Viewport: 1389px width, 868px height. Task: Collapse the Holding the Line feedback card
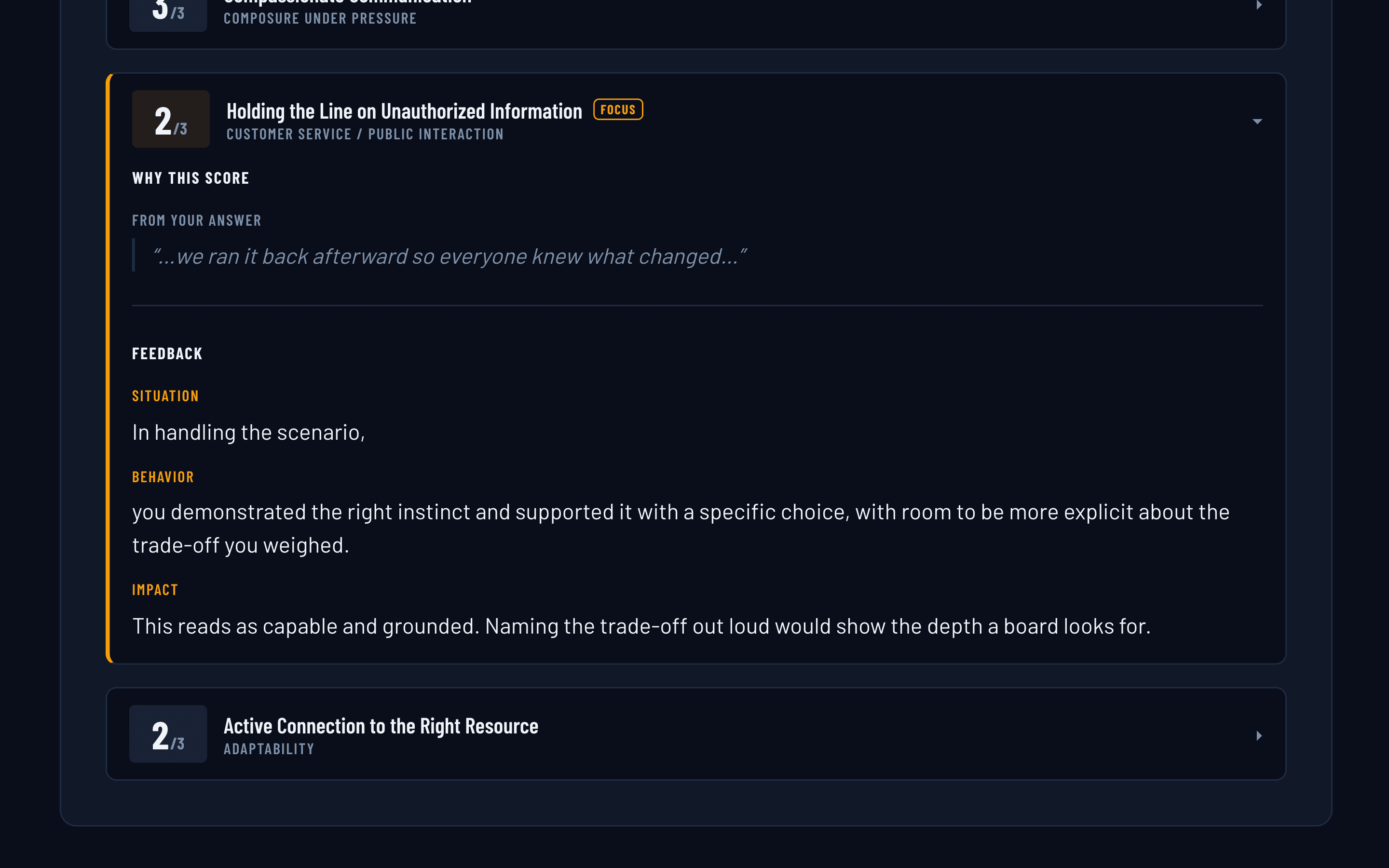click(1257, 121)
